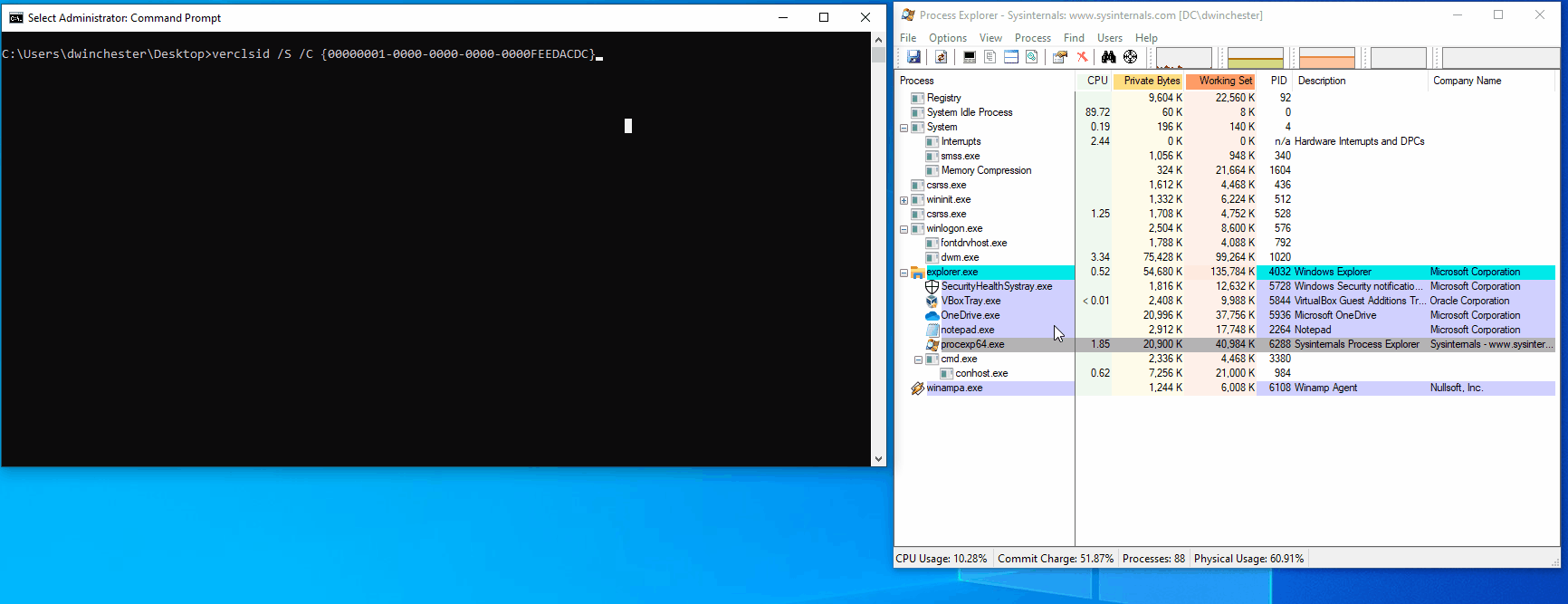Click Command Prompt scrollbar up arrow
This screenshot has width=1568, height=604.
[878, 40]
